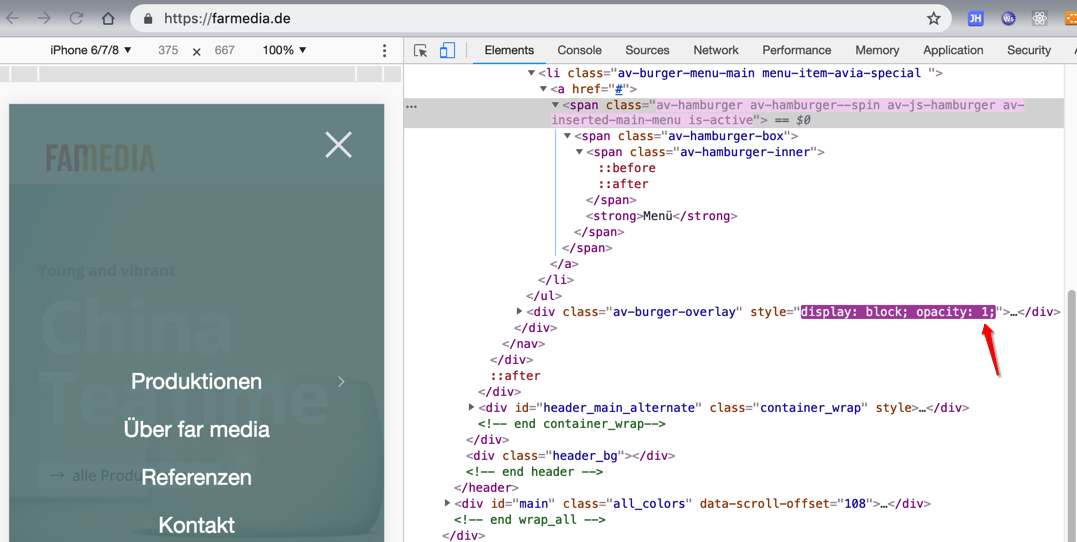
Task: Switch to the Network tab
Action: click(x=715, y=50)
